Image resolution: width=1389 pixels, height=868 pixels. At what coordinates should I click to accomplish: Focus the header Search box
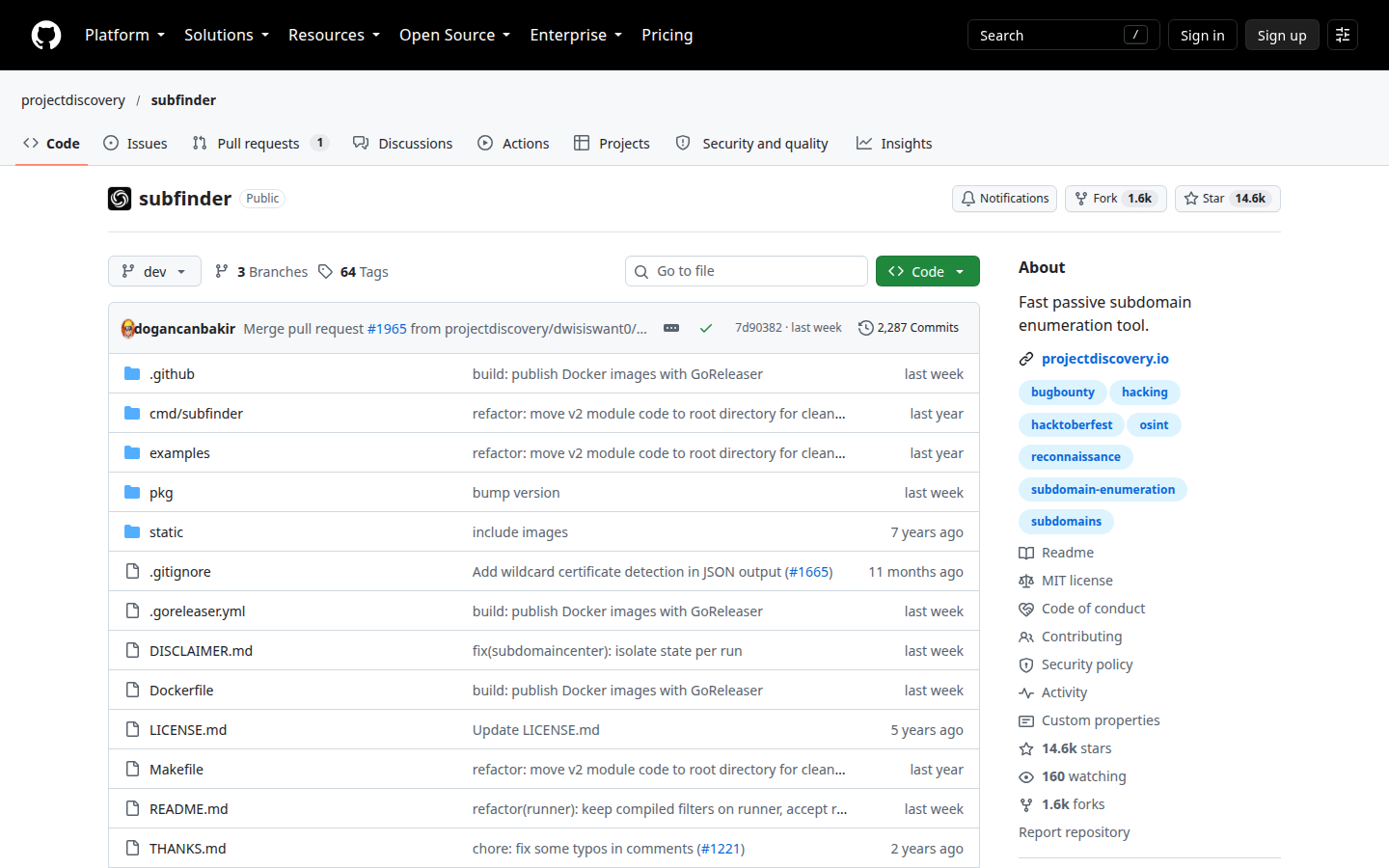tap(1063, 35)
